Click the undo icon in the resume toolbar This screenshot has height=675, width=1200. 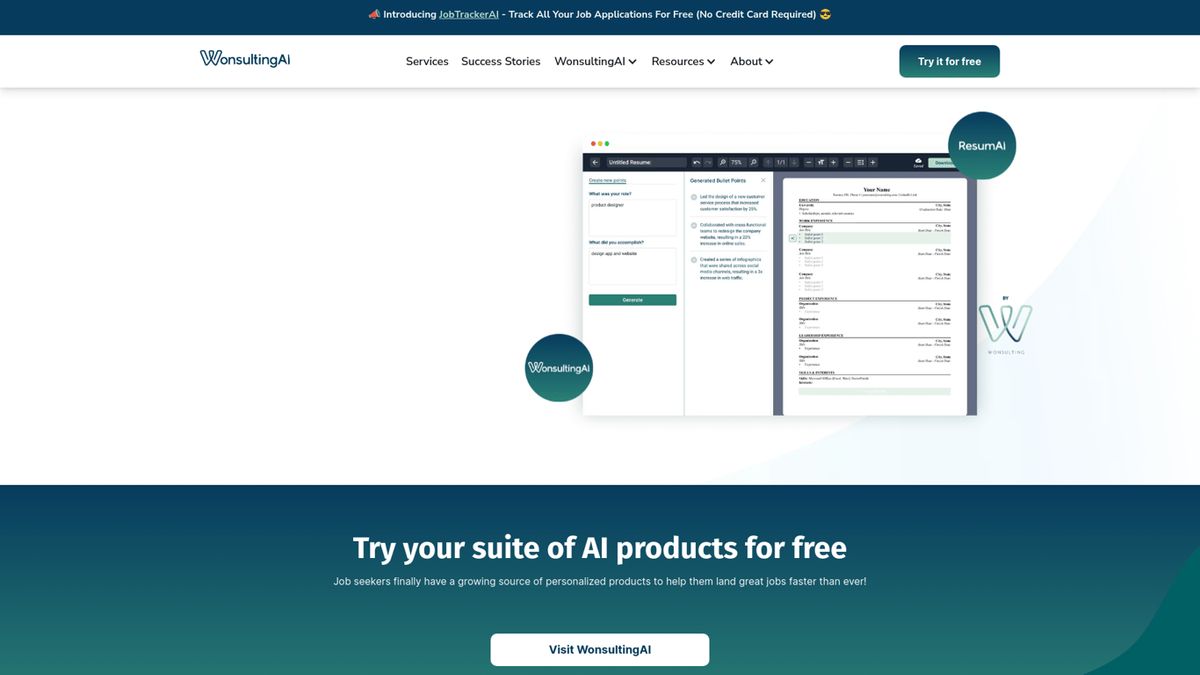tap(697, 161)
